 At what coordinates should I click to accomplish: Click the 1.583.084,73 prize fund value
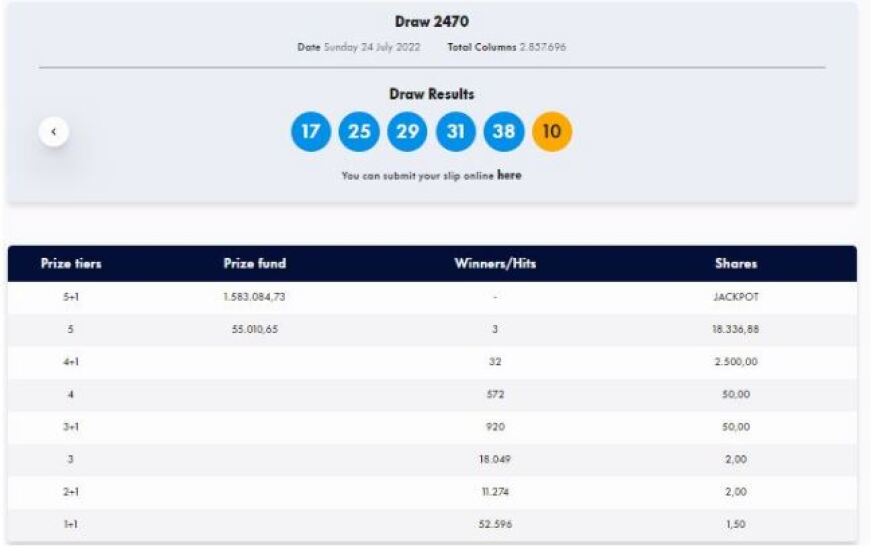254,297
